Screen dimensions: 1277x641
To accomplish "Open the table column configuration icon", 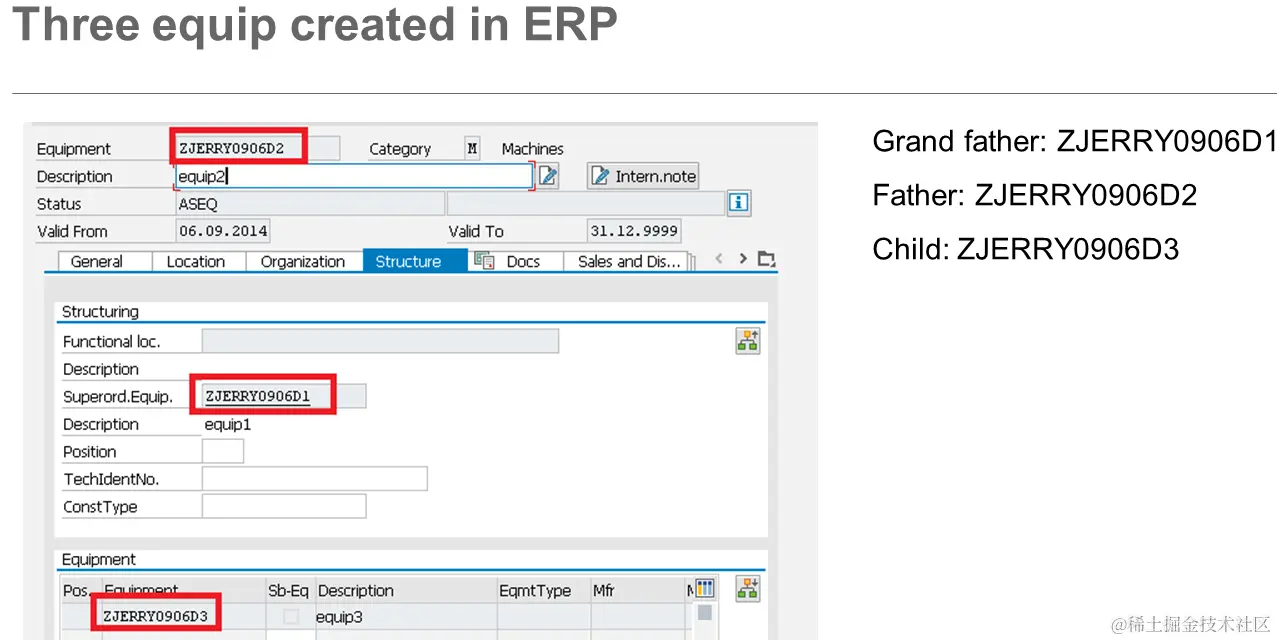I will [705, 589].
